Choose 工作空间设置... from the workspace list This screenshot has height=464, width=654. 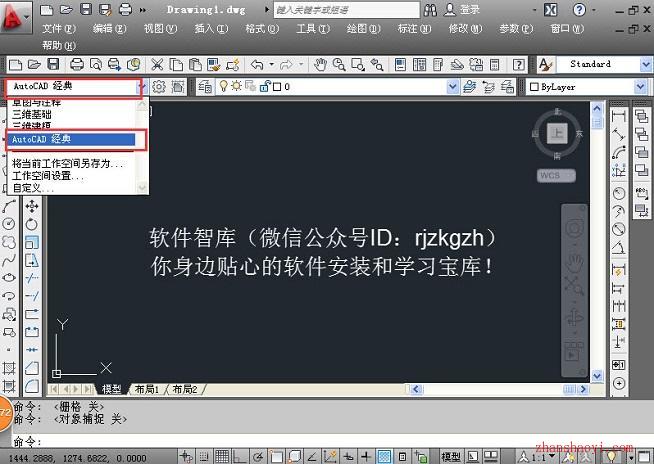[x=48, y=176]
